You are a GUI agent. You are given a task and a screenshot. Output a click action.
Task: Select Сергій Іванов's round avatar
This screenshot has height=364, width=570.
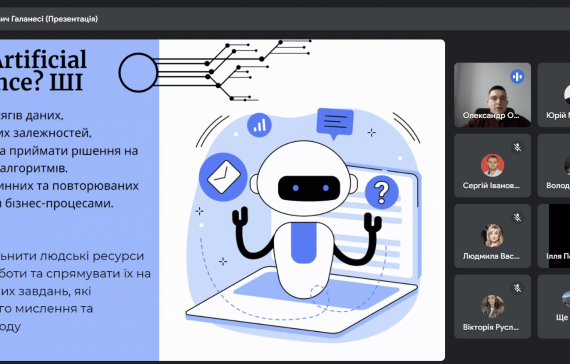pos(492,165)
